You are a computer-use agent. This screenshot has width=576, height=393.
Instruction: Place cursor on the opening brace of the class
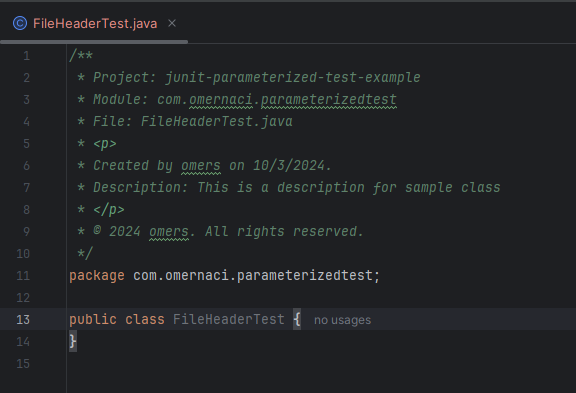[x=297, y=319]
